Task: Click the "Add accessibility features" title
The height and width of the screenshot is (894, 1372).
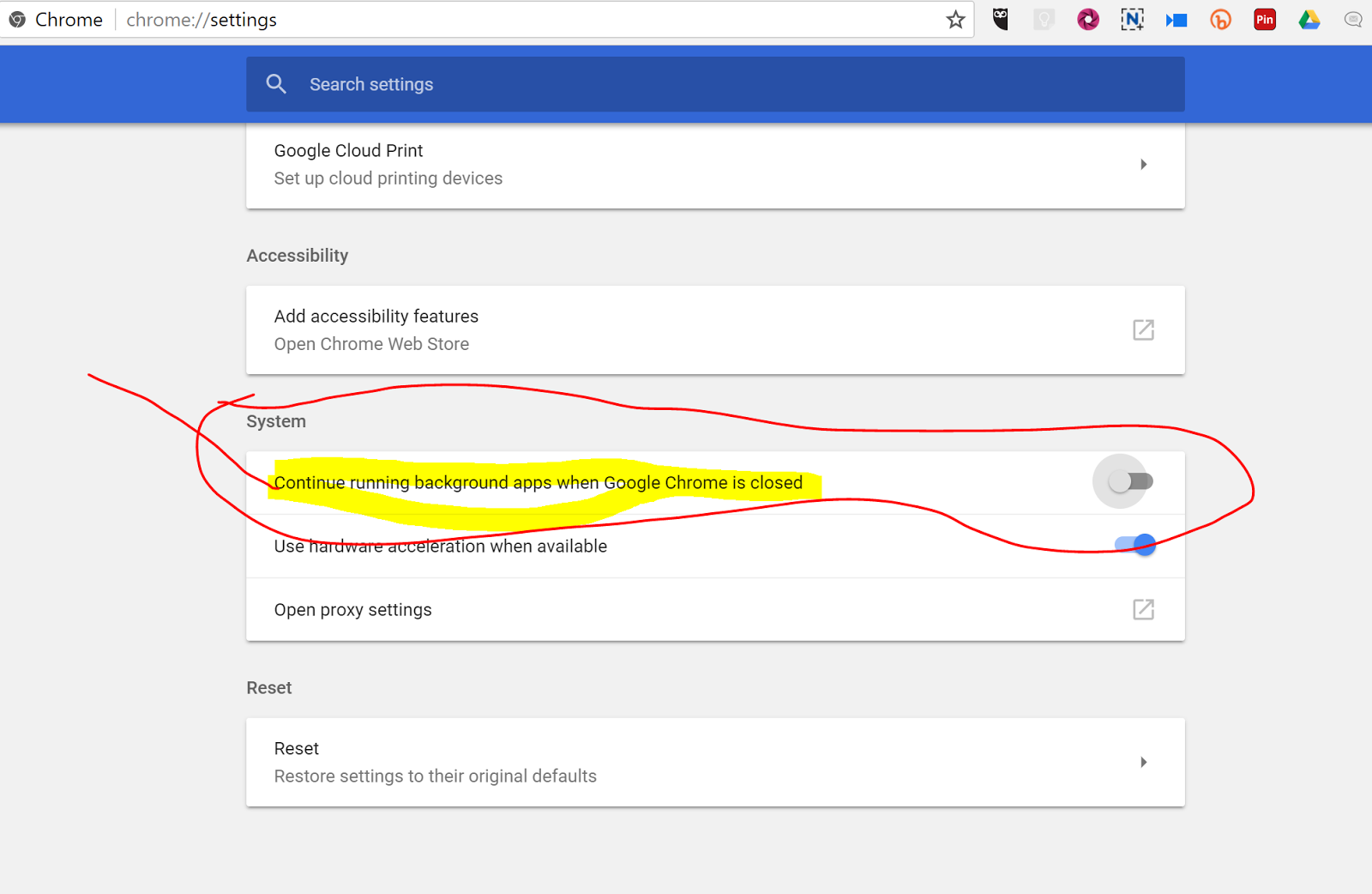Action: point(376,317)
